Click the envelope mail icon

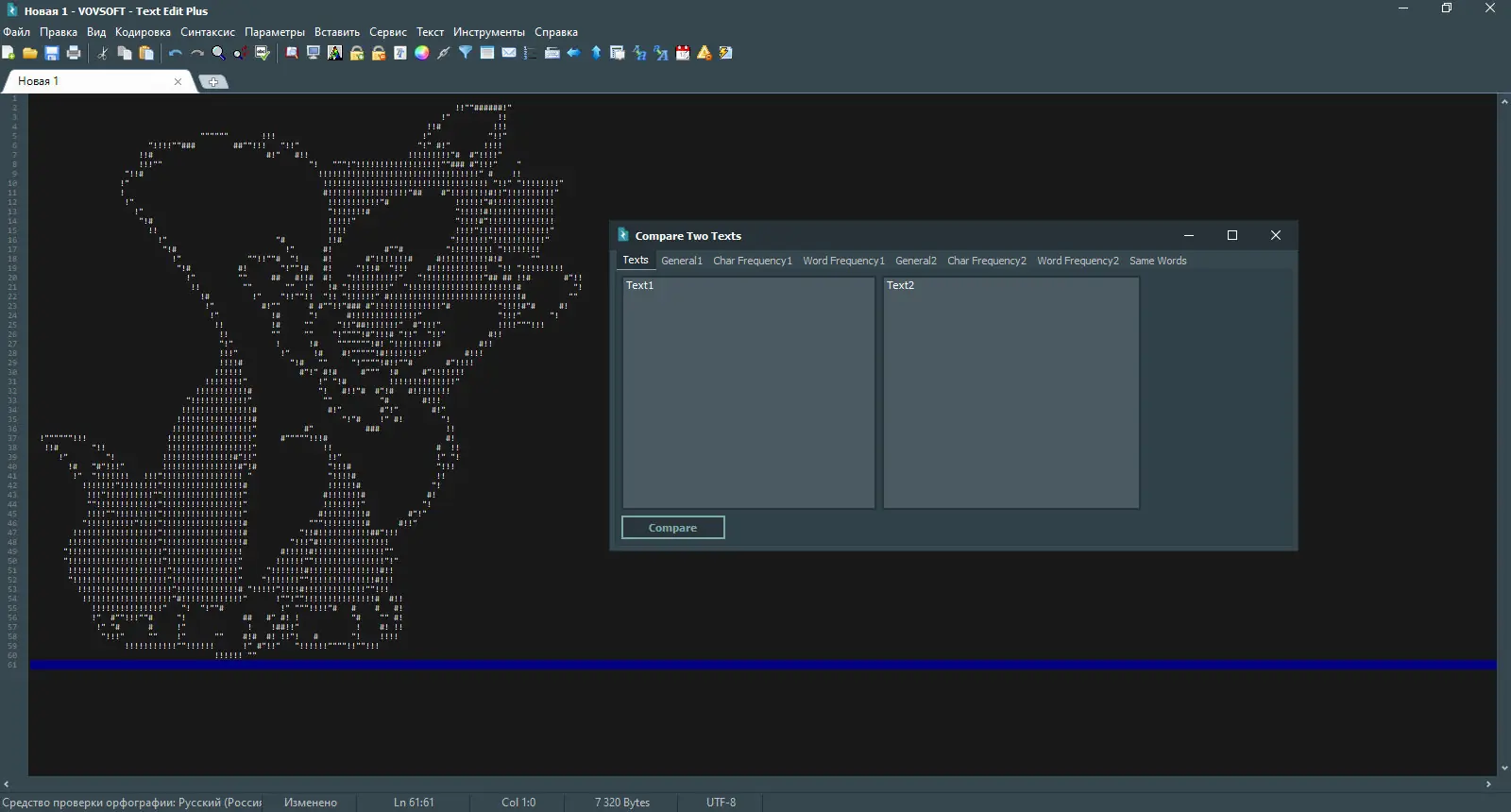pyautogui.click(x=509, y=53)
